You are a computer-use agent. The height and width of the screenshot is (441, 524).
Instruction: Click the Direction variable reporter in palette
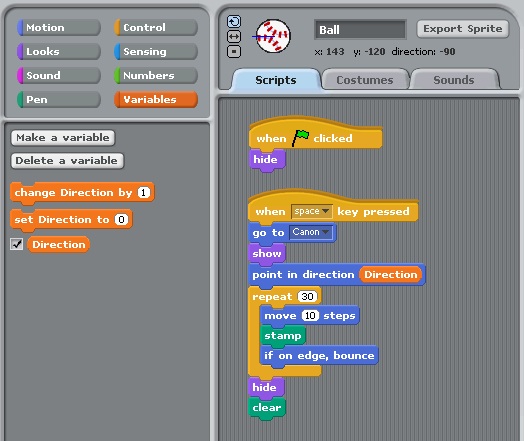[x=58, y=245]
